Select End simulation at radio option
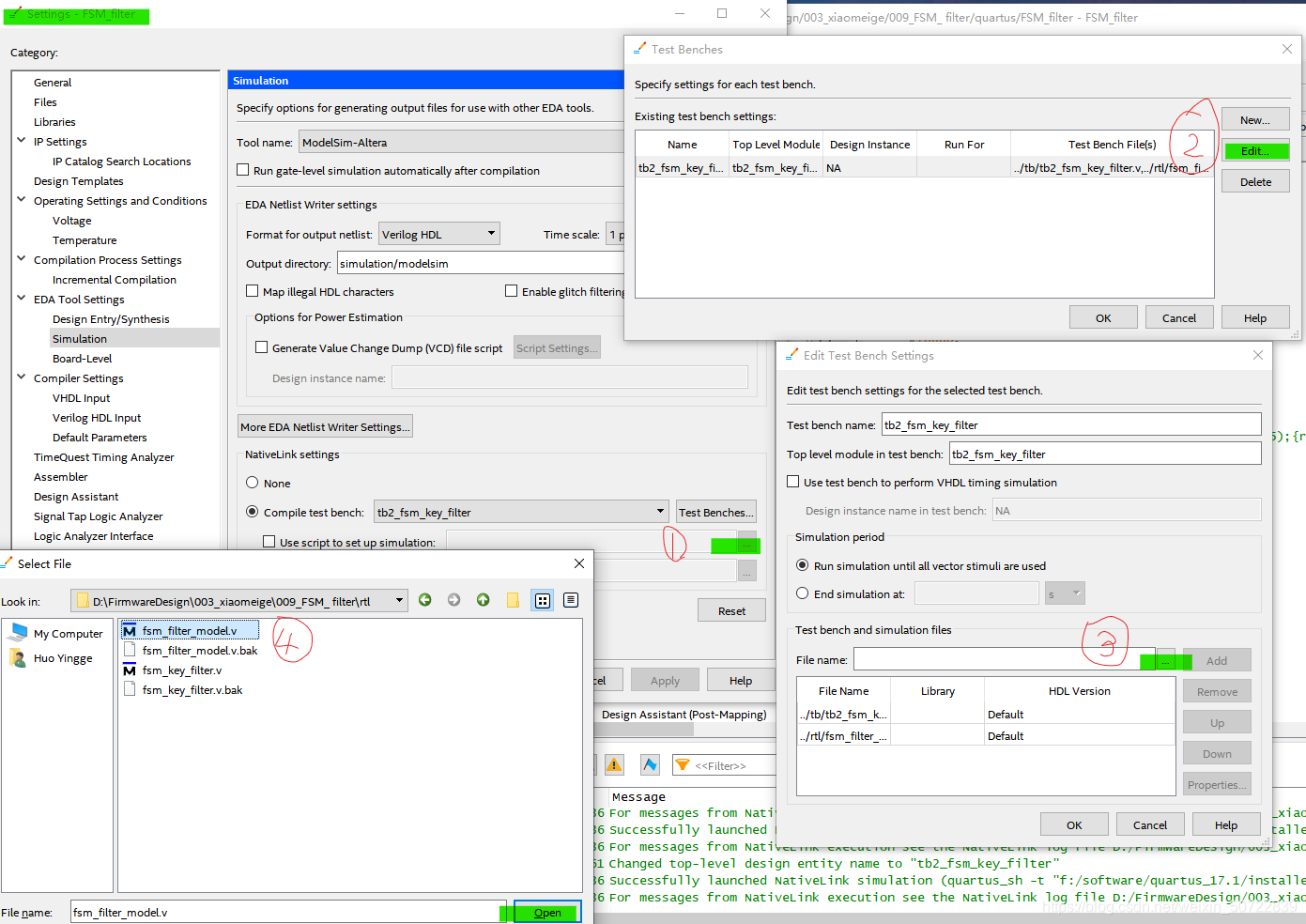Screen dimensions: 1306x924 (803, 593)
